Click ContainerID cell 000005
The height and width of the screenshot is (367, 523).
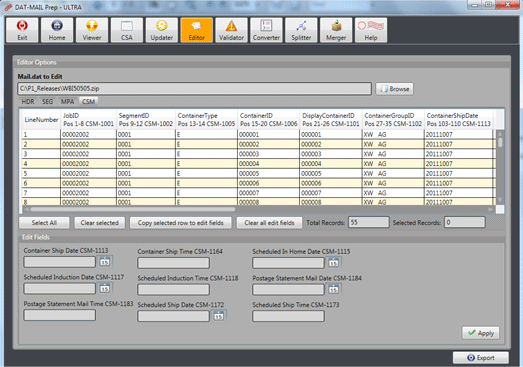pos(269,173)
